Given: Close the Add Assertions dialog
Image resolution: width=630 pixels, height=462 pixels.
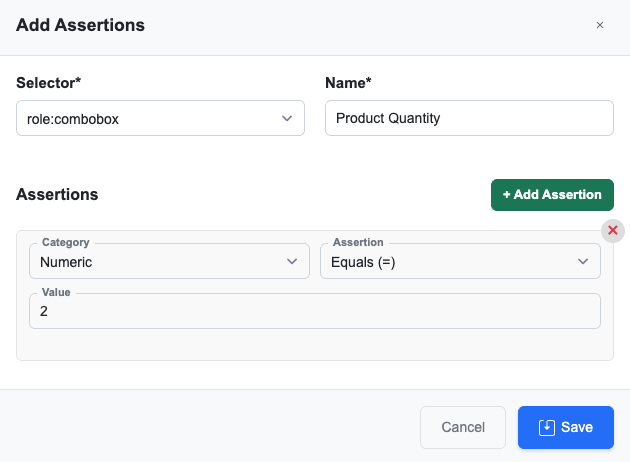Looking at the screenshot, I should pos(600,25).
